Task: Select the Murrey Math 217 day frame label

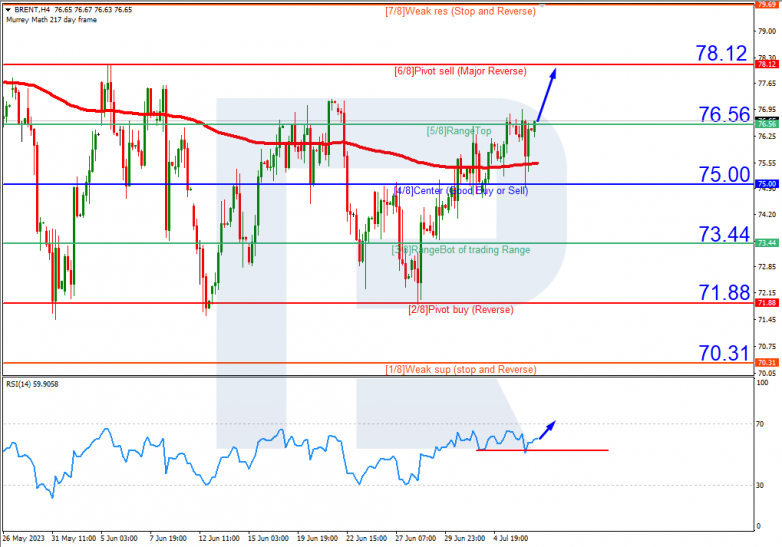Action: pos(51,20)
